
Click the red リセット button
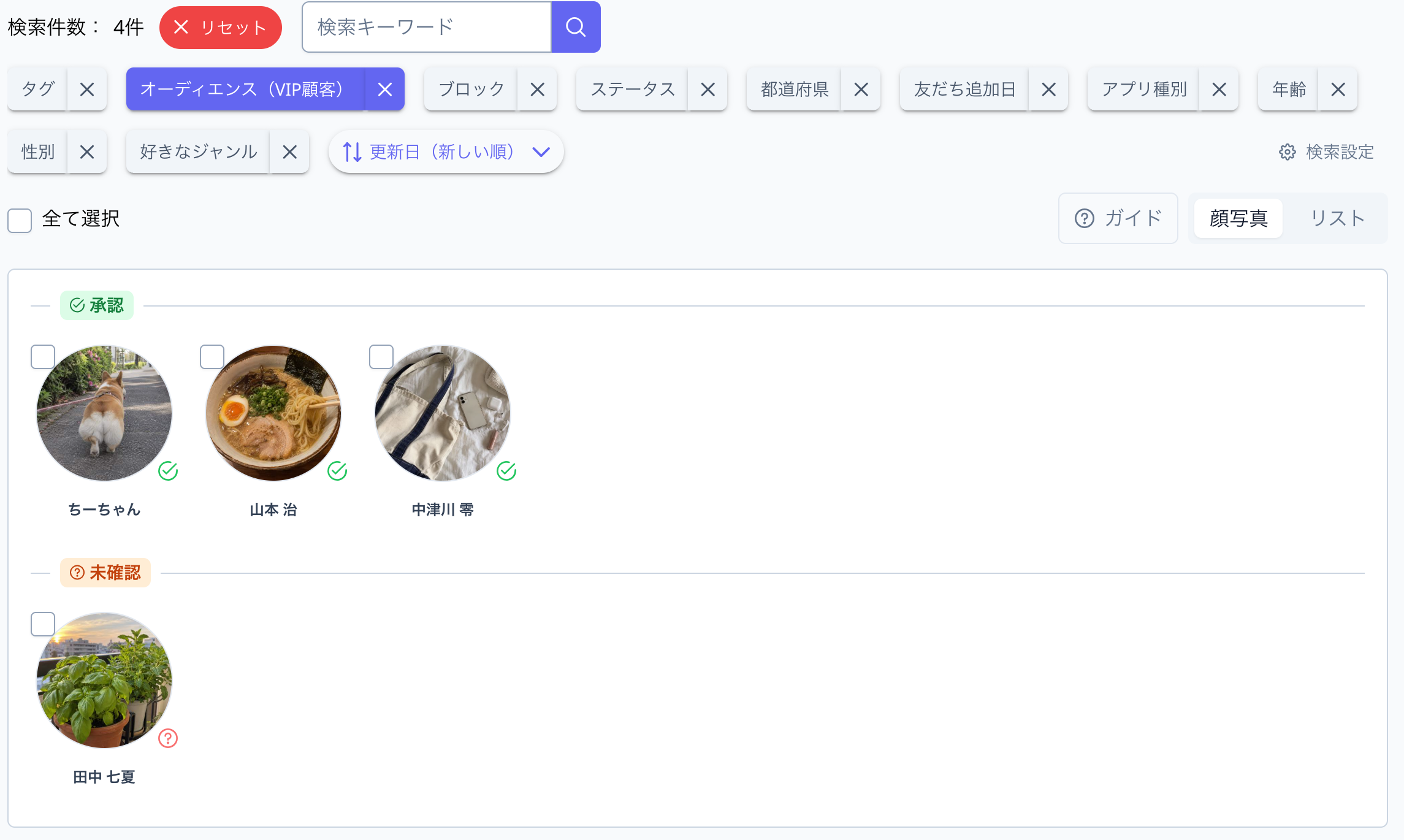pos(221,27)
